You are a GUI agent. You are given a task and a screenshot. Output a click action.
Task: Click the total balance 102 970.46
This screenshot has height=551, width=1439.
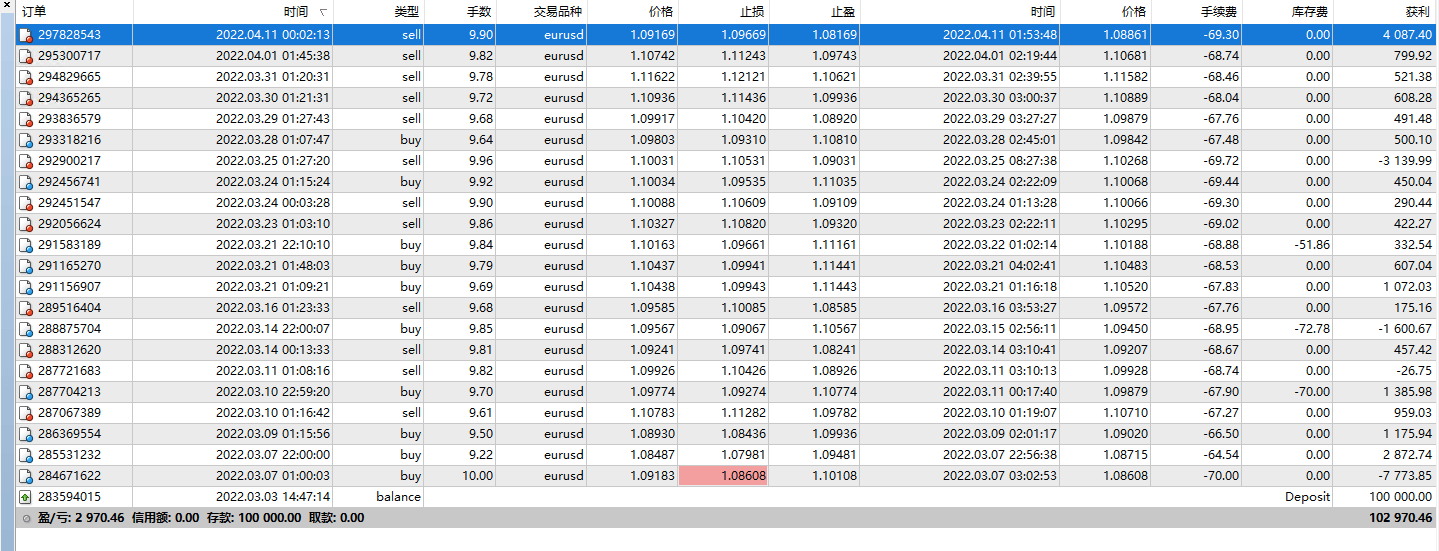(1399, 518)
